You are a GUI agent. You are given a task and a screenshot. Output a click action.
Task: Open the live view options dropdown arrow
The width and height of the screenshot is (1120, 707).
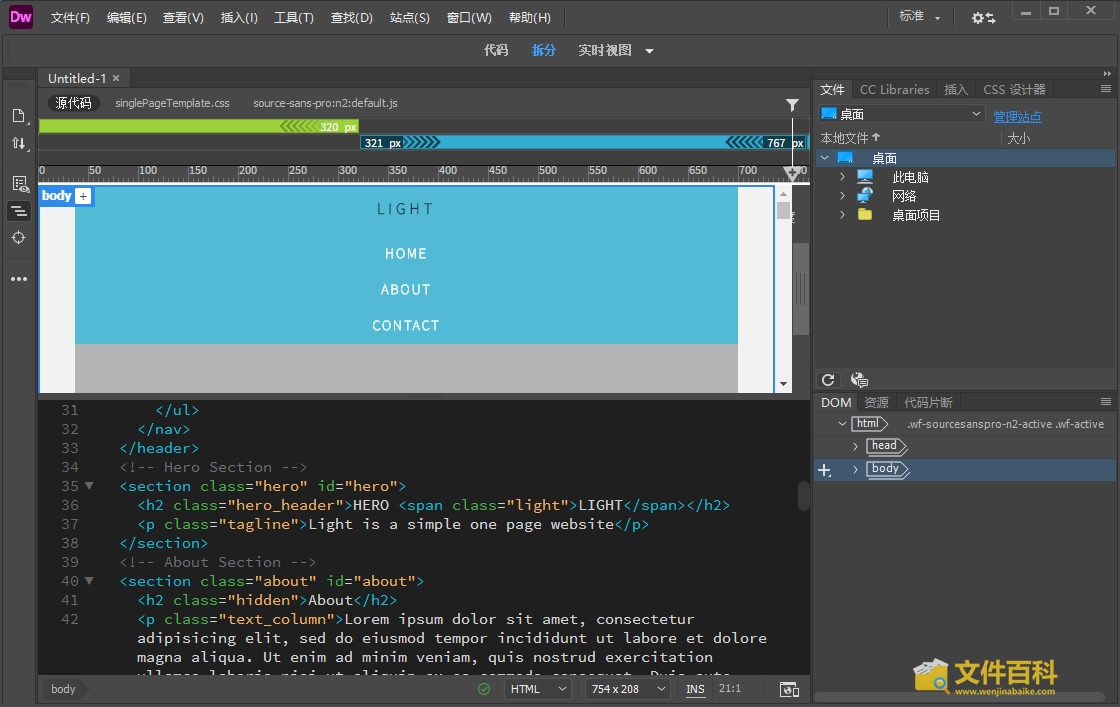649,51
